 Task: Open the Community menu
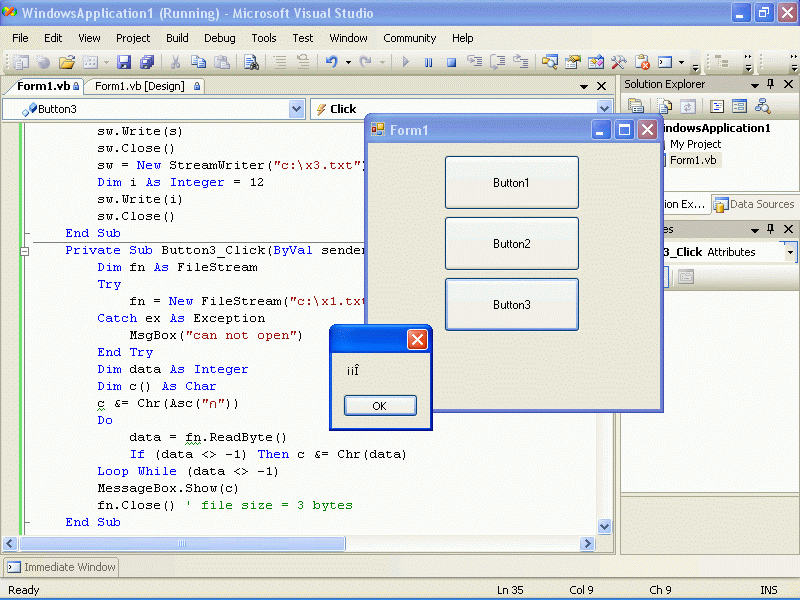point(410,38)
